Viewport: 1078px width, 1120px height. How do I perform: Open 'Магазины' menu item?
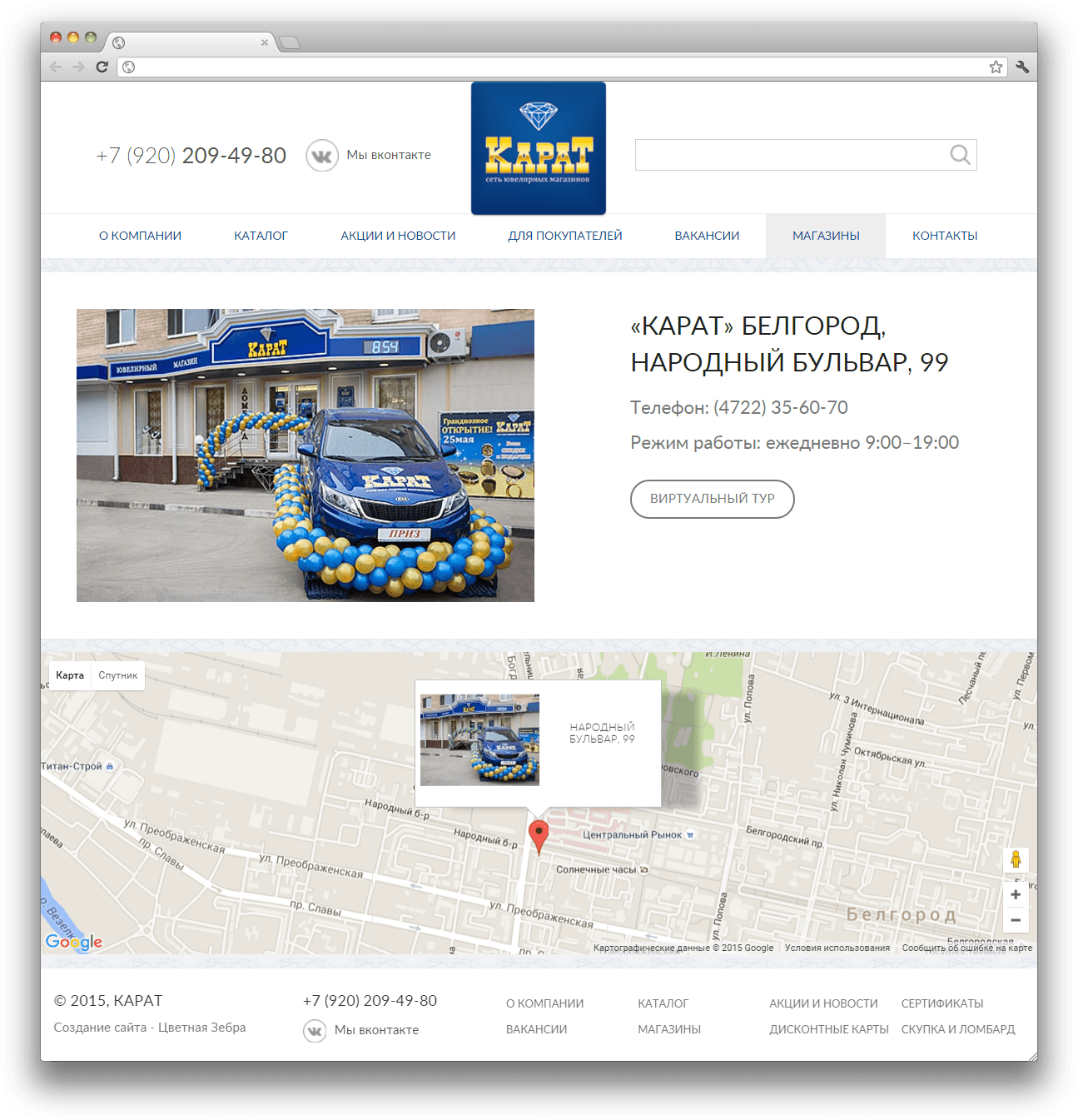(826, 236)
